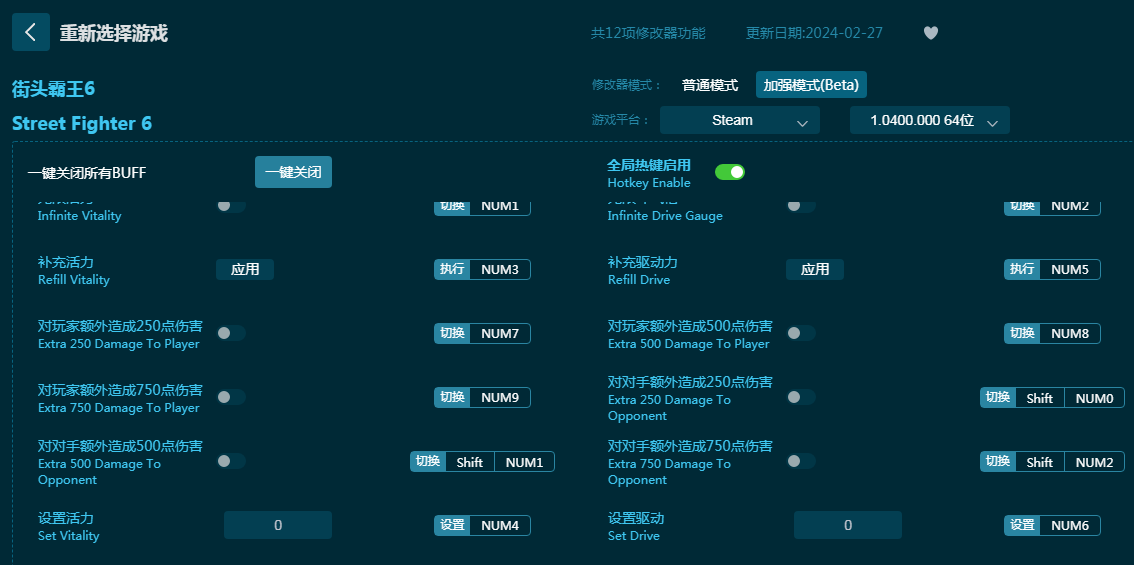The width and height of the screenshot is (1134, 565).
Task: Click 切换 label next to NUM7
Action: pos(453,334)
